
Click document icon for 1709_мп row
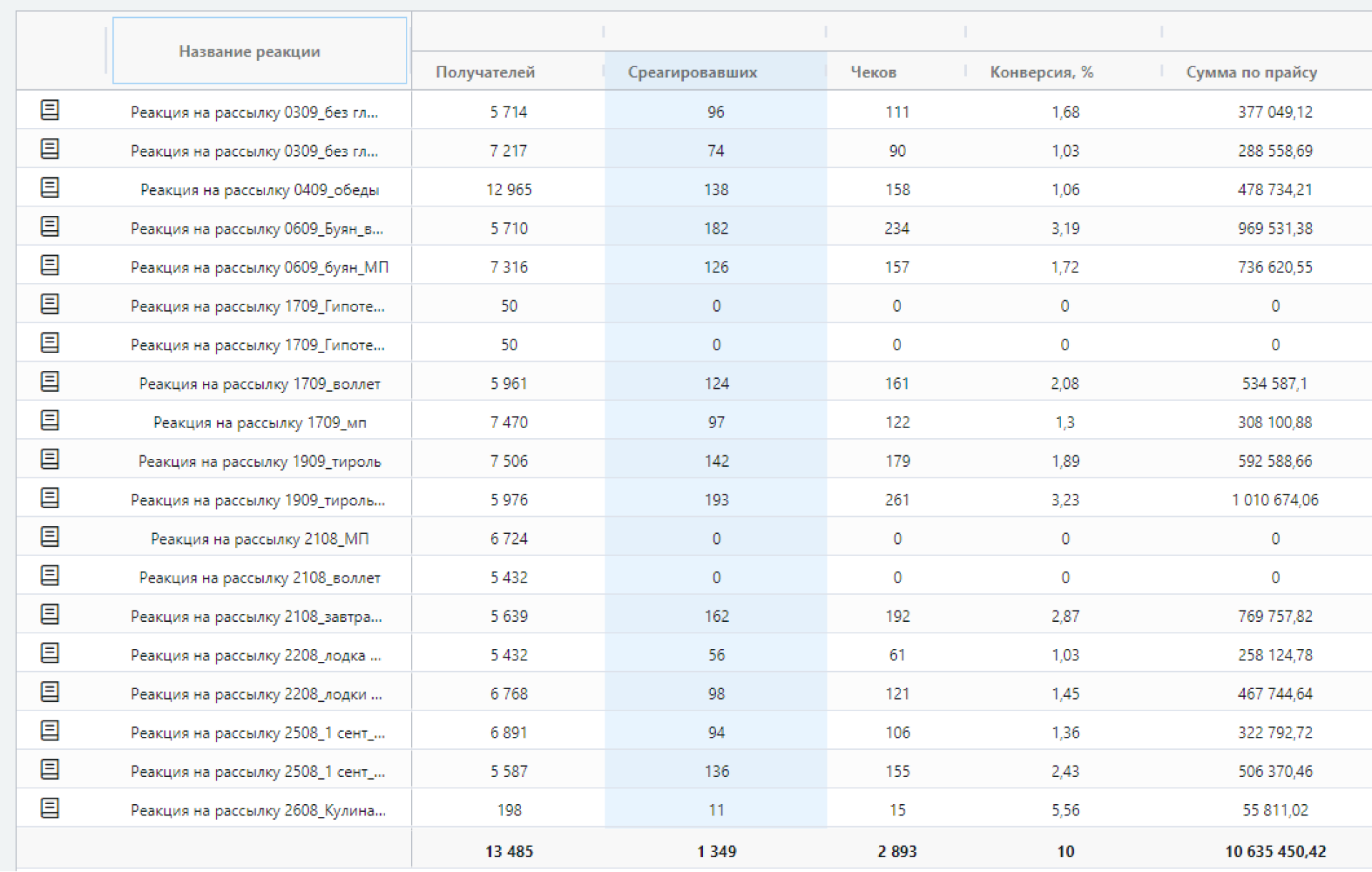(x=49, y=421)
